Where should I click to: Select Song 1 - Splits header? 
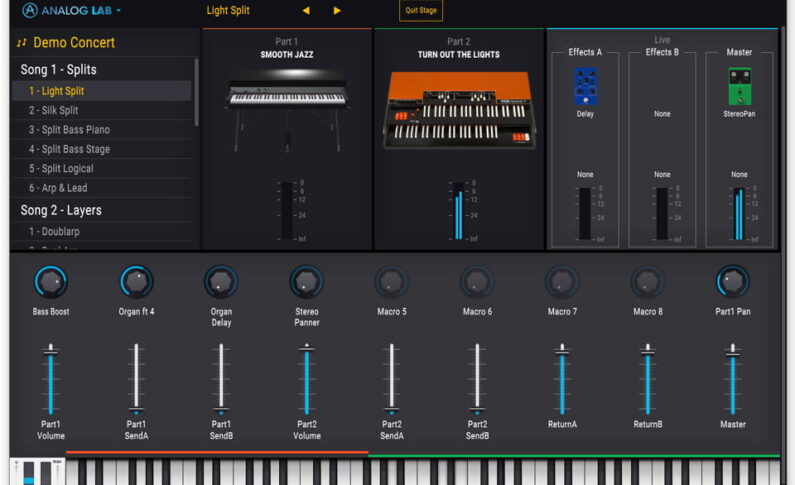click(x=58, y=69)
